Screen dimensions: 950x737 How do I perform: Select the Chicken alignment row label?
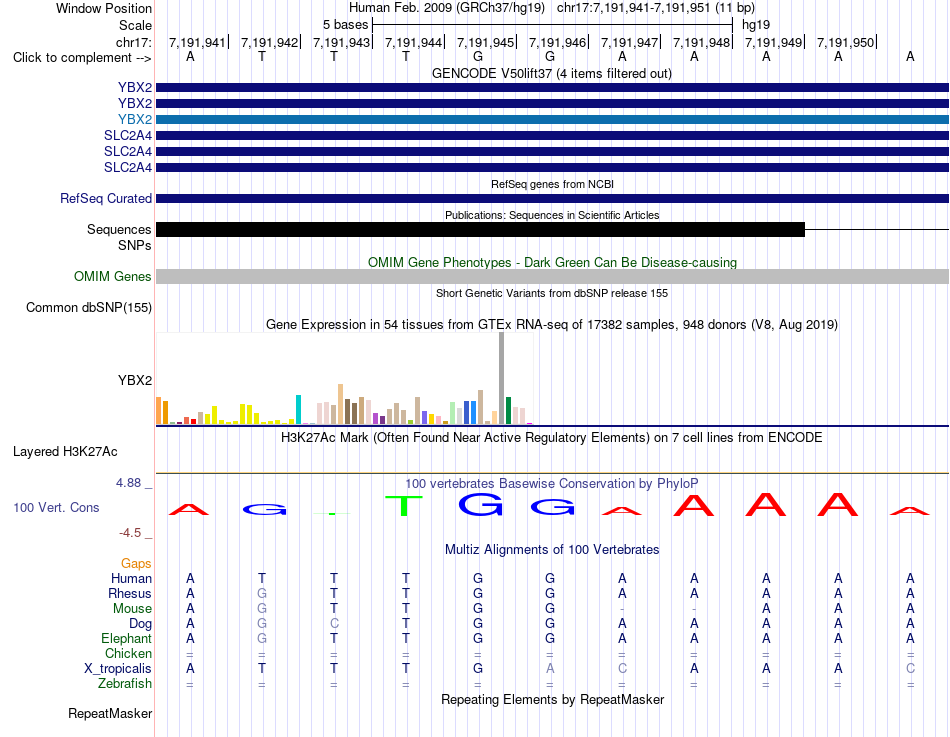[128, 653]
